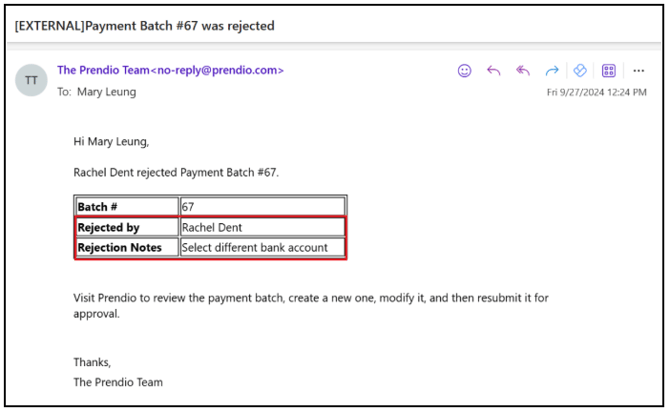Click recipient Mary Leung in To line
Screen dimensions: 670x412
point(106,92)
